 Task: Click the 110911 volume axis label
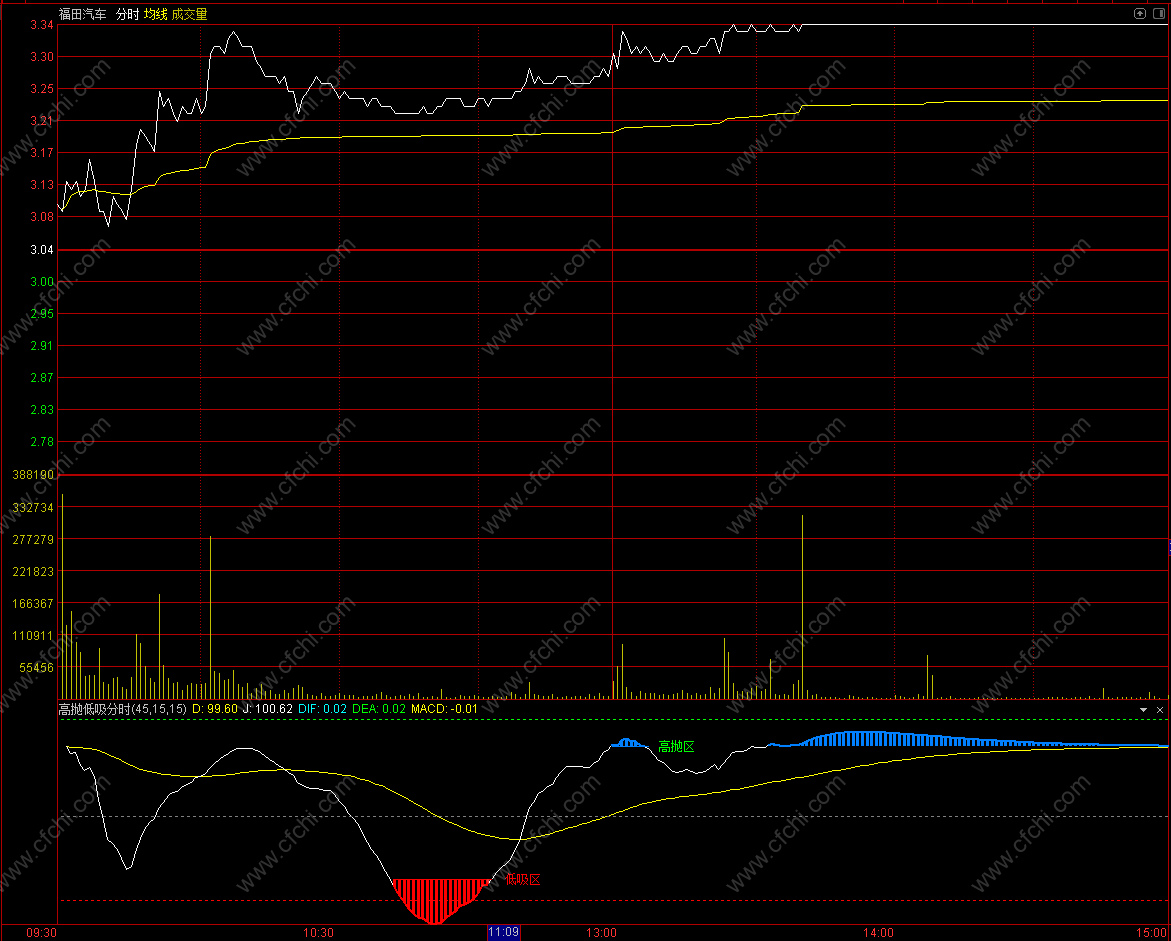[33, 636]
